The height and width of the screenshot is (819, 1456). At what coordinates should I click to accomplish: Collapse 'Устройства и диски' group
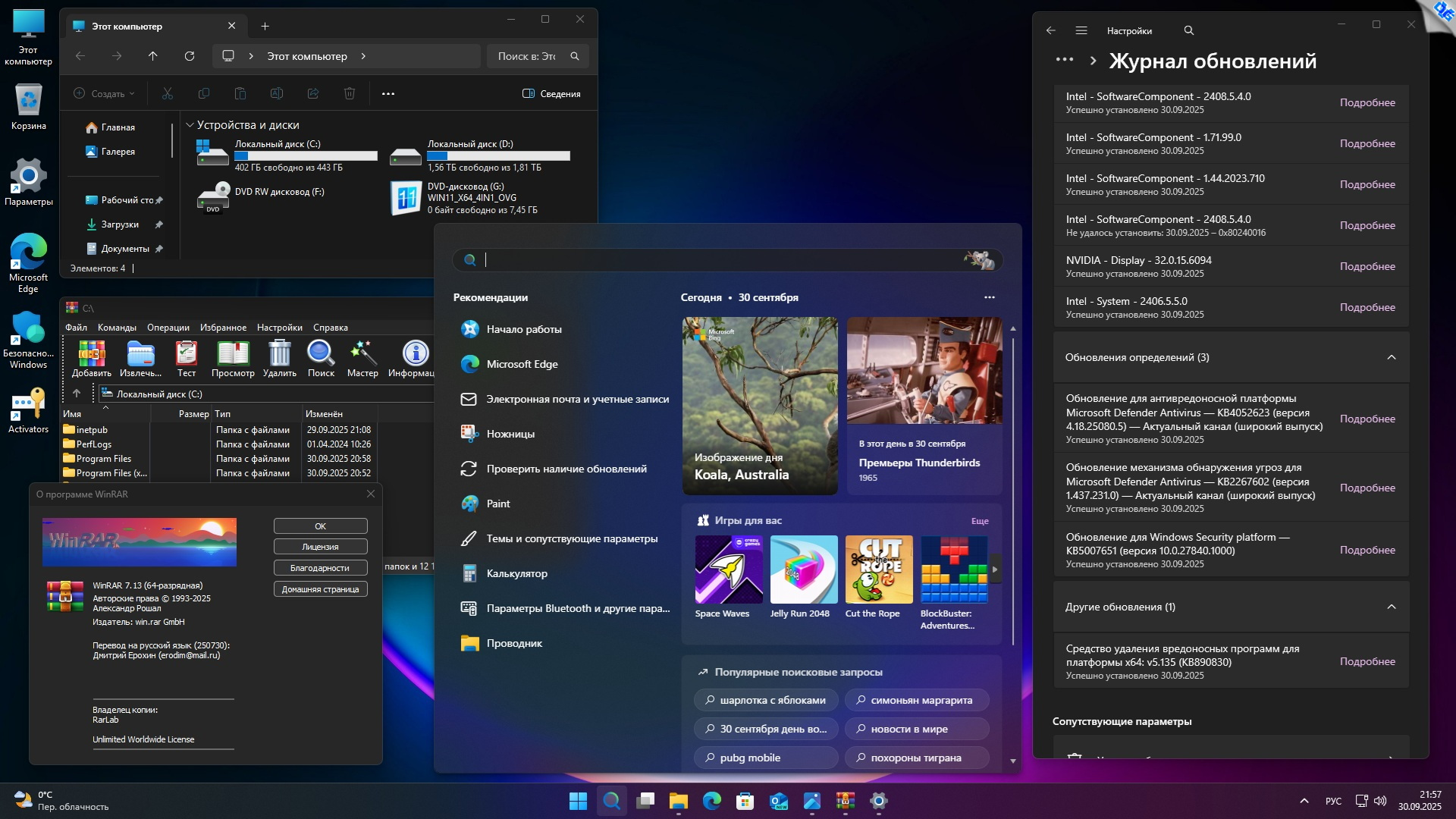pyautogui.click(x=190, y=125)
